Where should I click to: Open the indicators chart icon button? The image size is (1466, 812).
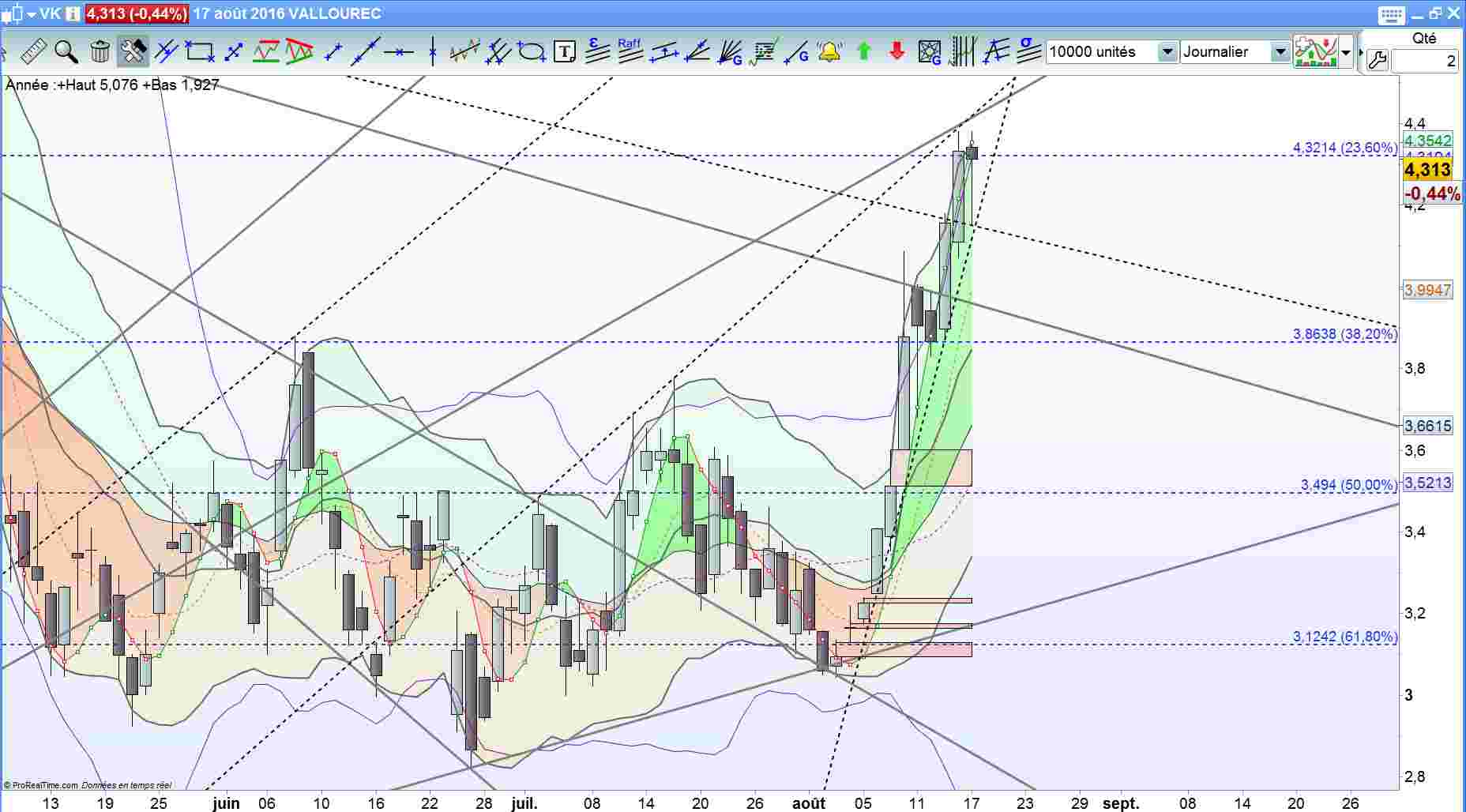tap(1315, 52)
